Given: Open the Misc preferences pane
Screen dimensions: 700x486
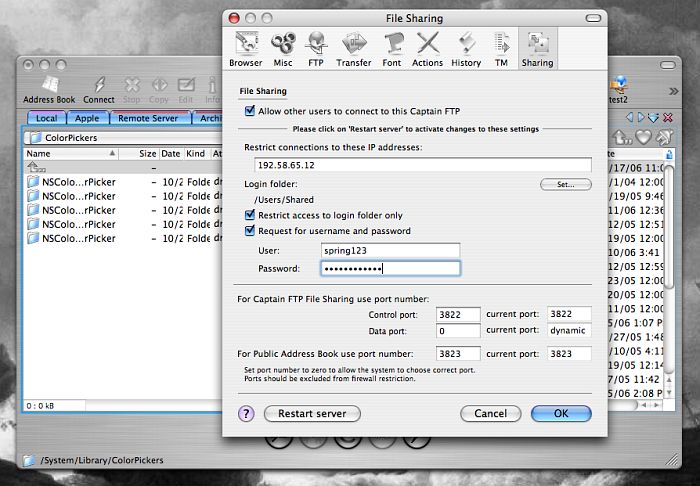Looking at the screenshot, I should coord(283,49).
